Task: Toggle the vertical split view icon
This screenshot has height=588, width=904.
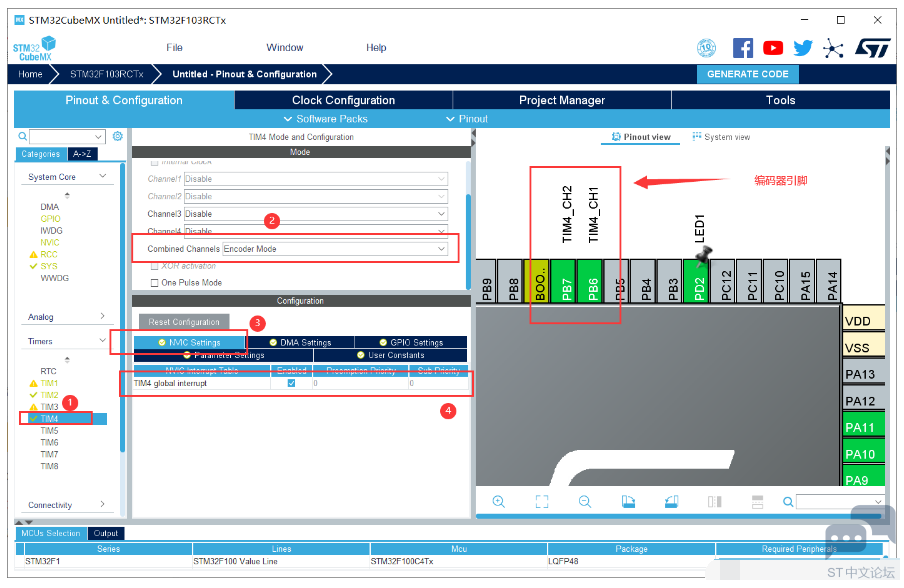Action: click(714, 502)
